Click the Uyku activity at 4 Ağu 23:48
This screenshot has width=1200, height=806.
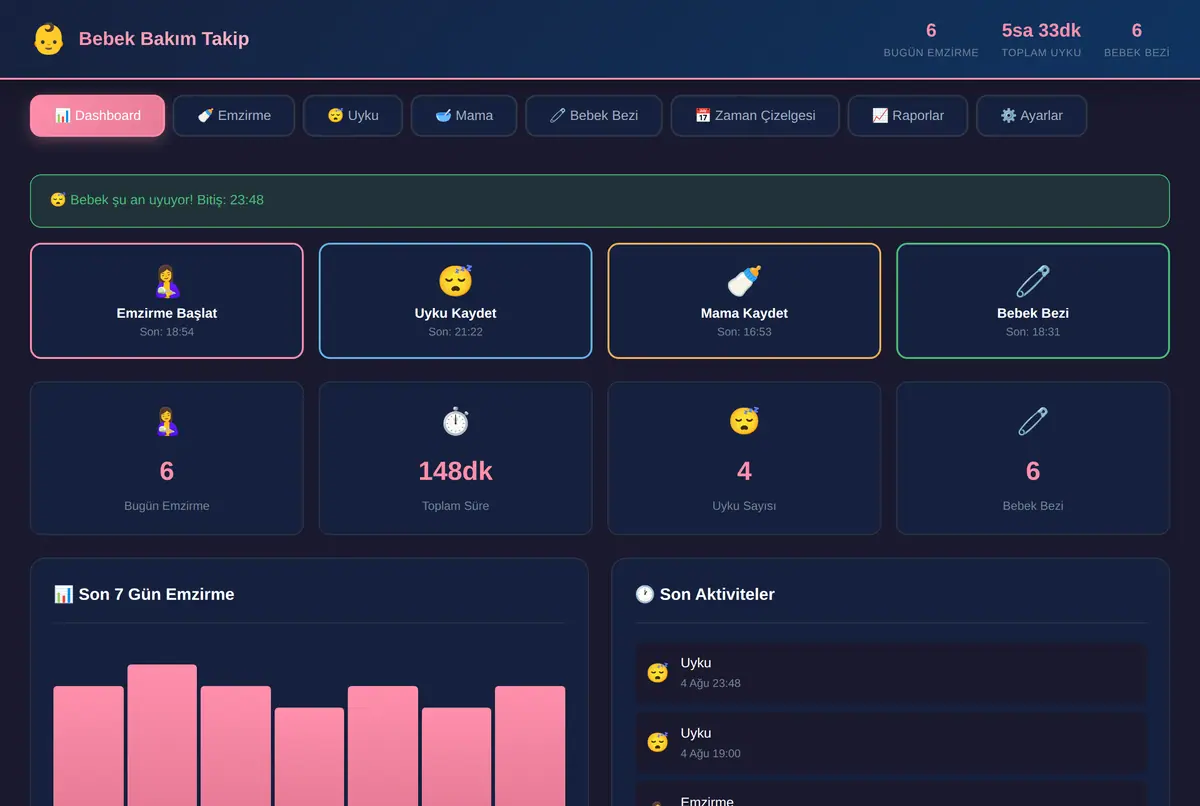(891, 672)
